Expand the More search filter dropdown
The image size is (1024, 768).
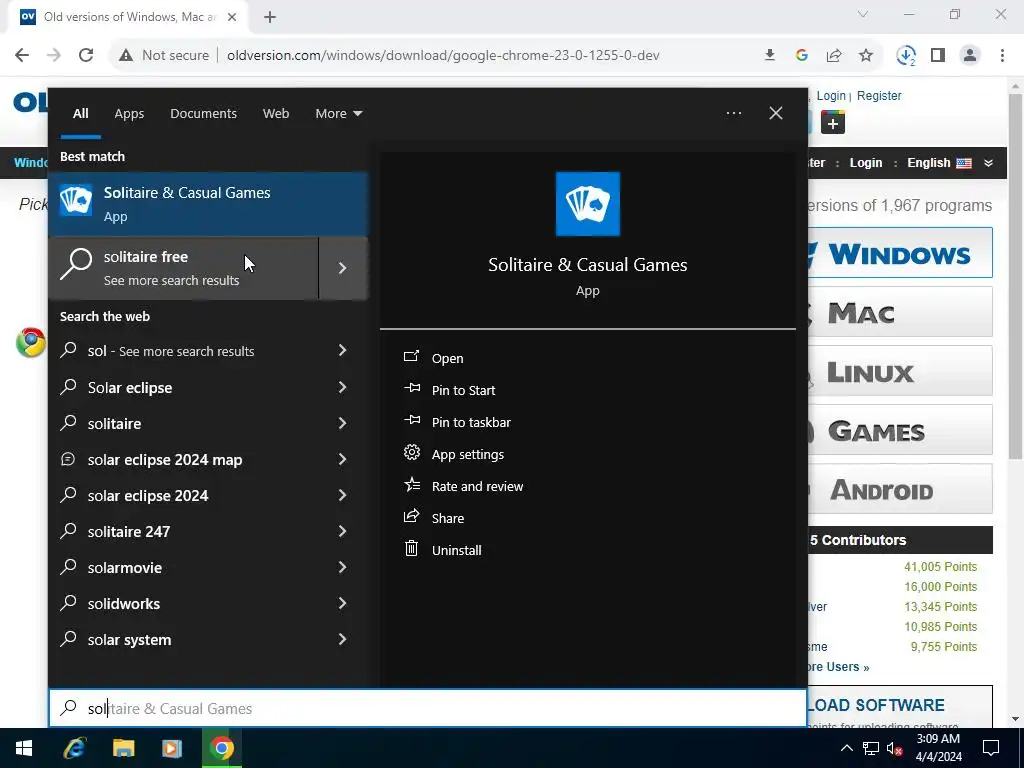(x=338, y=114)
